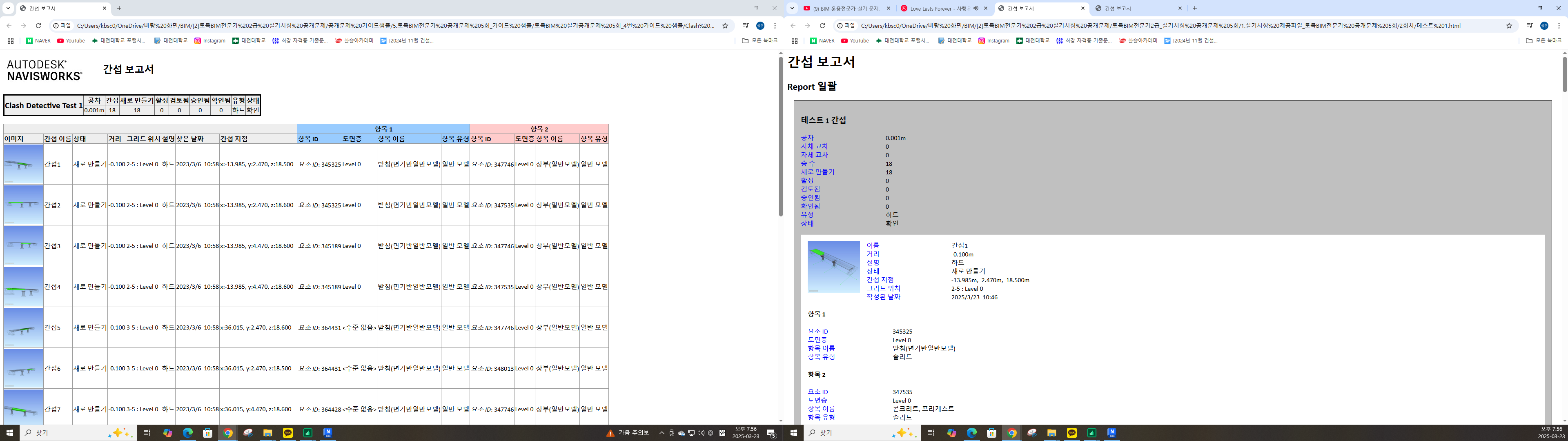The image size is (1568, 441).
Task: Open the media control icon in the right window
Action: tap(1530, 26)
